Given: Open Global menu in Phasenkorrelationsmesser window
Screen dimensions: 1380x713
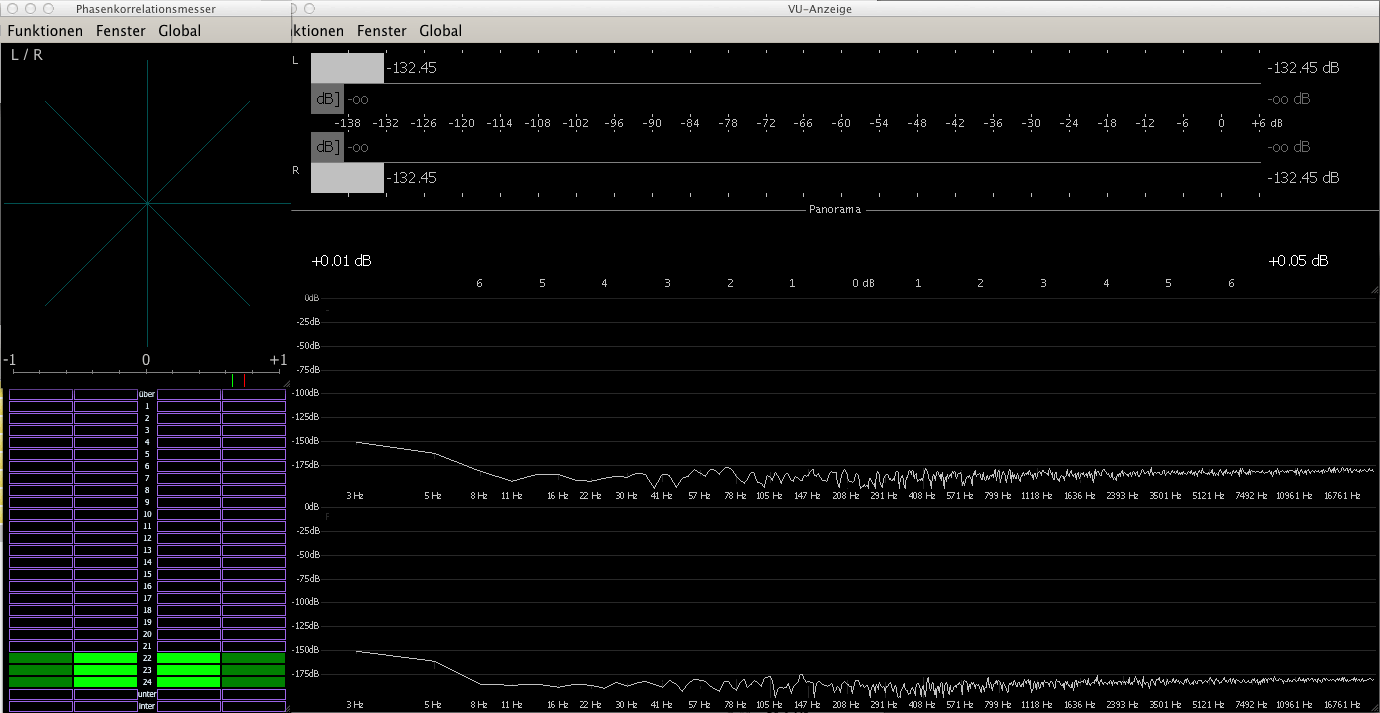Looking at the screenshot, I should coord(180,31).
